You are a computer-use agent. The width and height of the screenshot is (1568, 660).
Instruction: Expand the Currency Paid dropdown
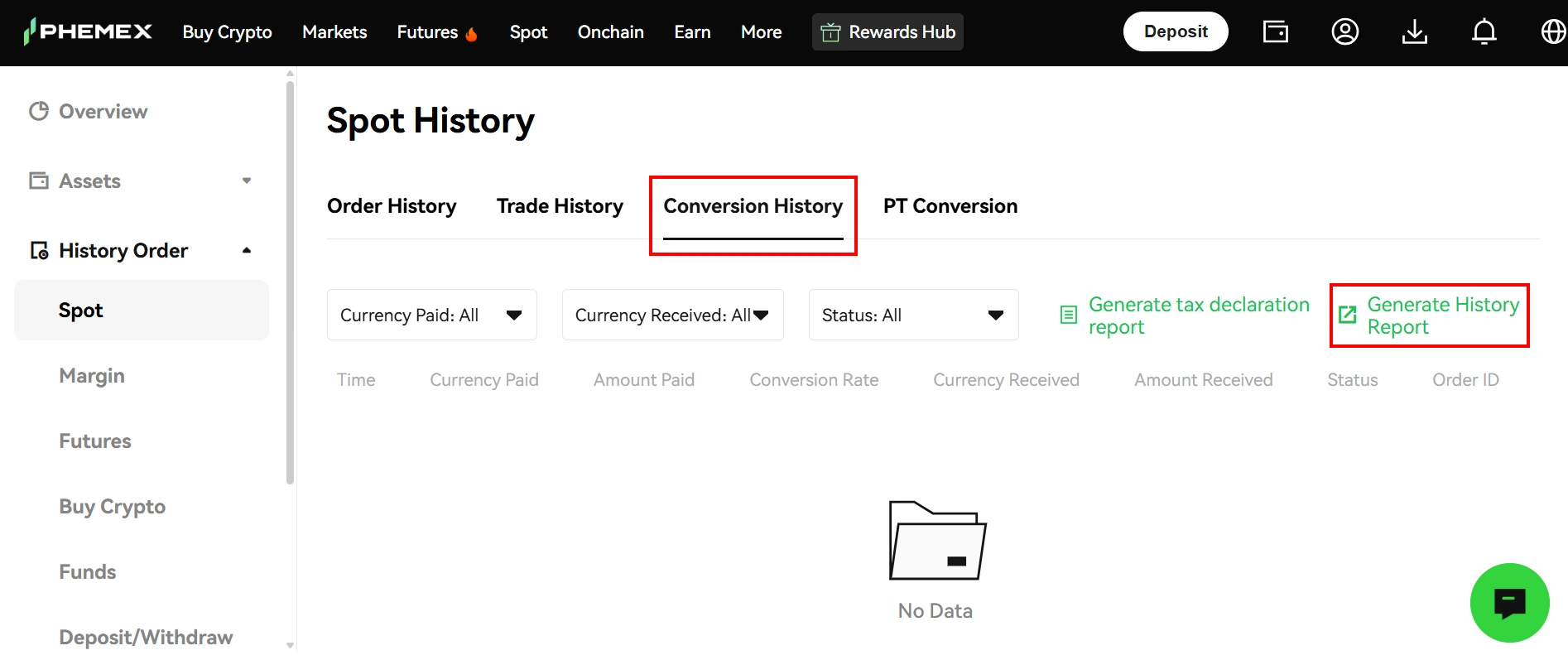(431, 315)
